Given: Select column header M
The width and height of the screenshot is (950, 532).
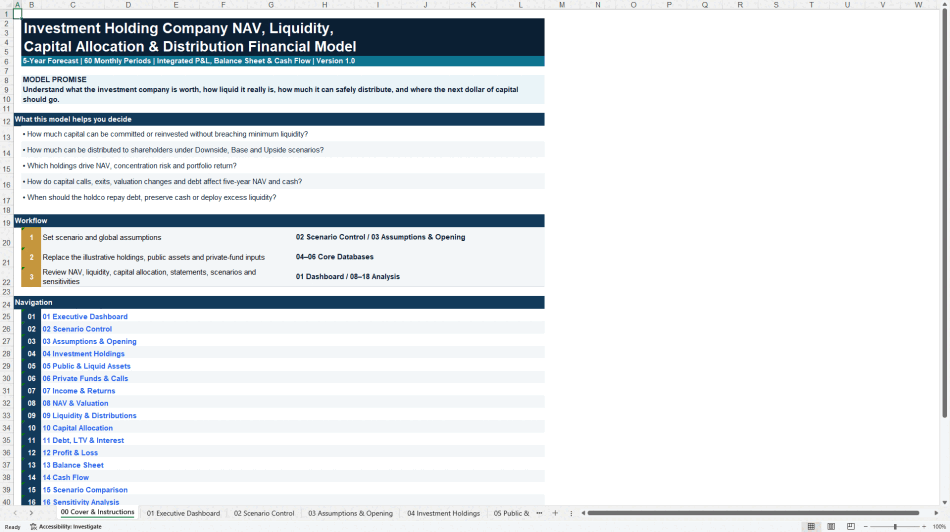Looking at the screenshot, I should pyautogui.click(x=562, y=5).
